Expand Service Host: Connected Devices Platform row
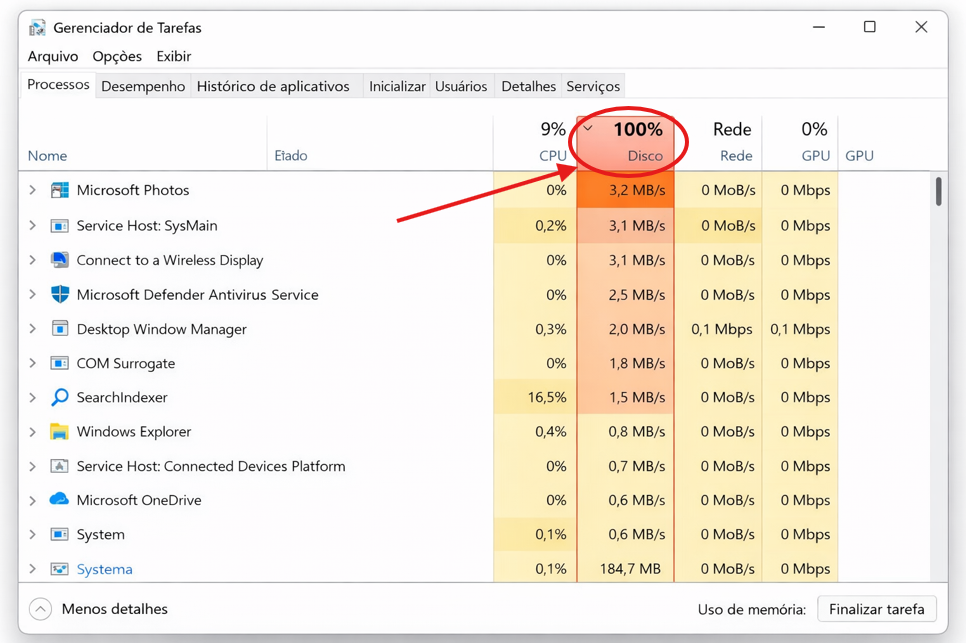 point(33,466)
